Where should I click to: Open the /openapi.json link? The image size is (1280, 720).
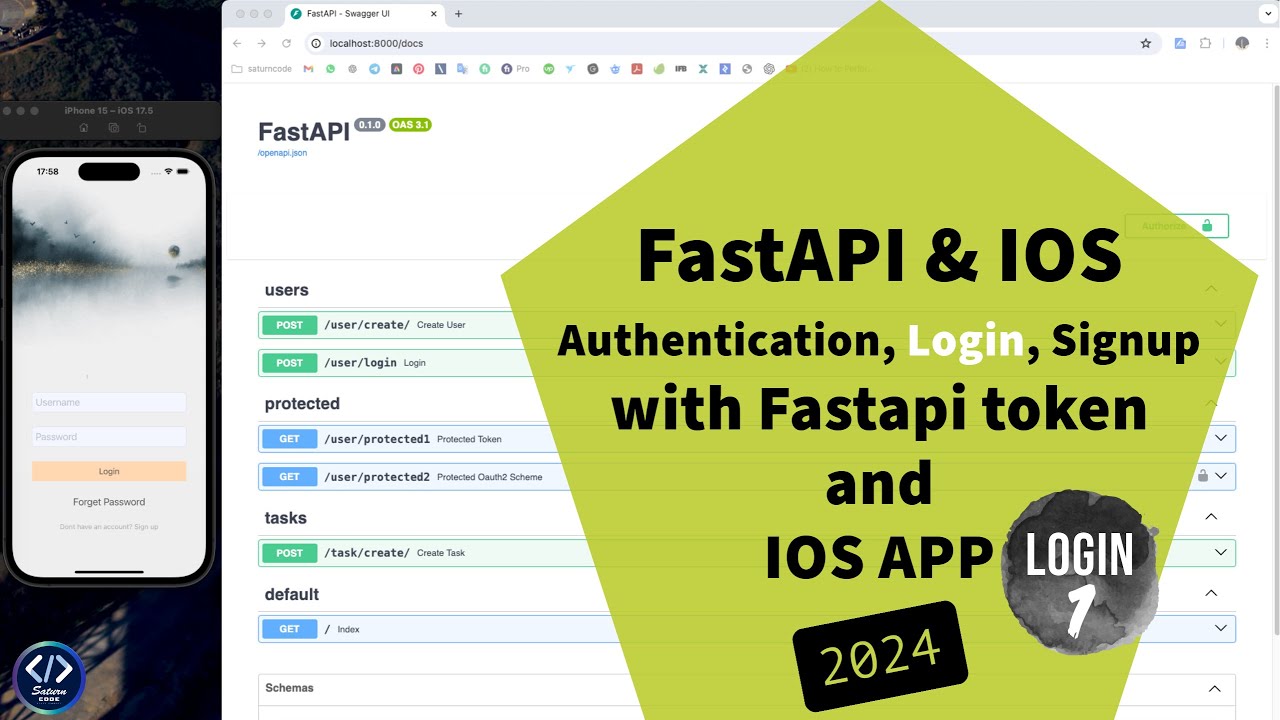tap(282, 153)
